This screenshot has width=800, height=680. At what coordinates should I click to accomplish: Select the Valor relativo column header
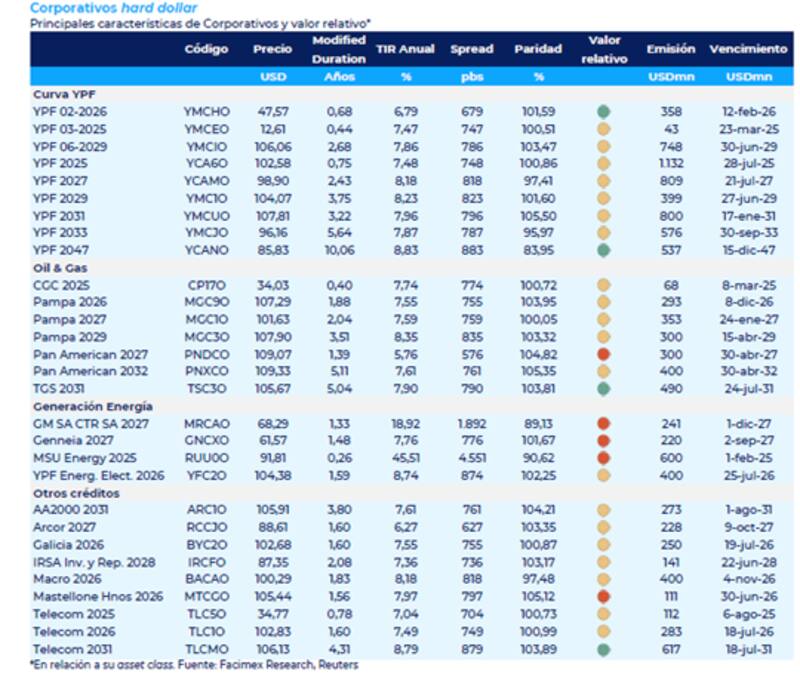click(x=603, y=49)
